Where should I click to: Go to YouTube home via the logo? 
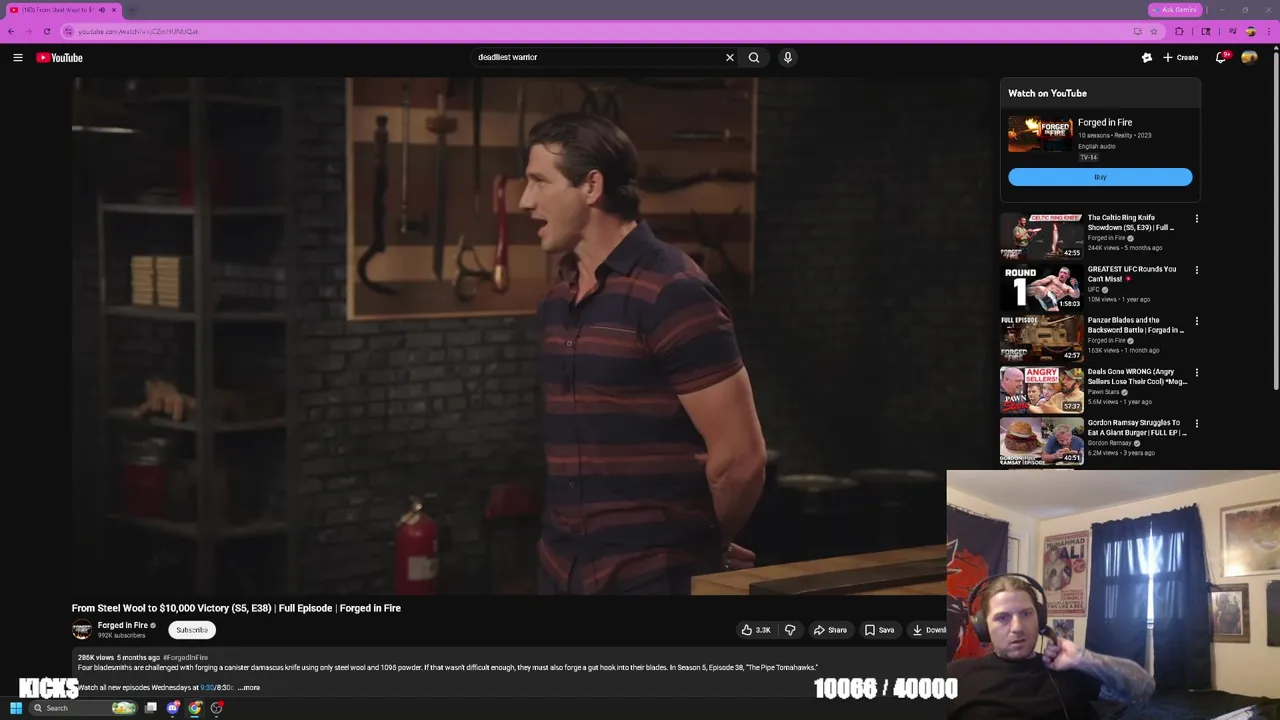(x=60, y=58)
